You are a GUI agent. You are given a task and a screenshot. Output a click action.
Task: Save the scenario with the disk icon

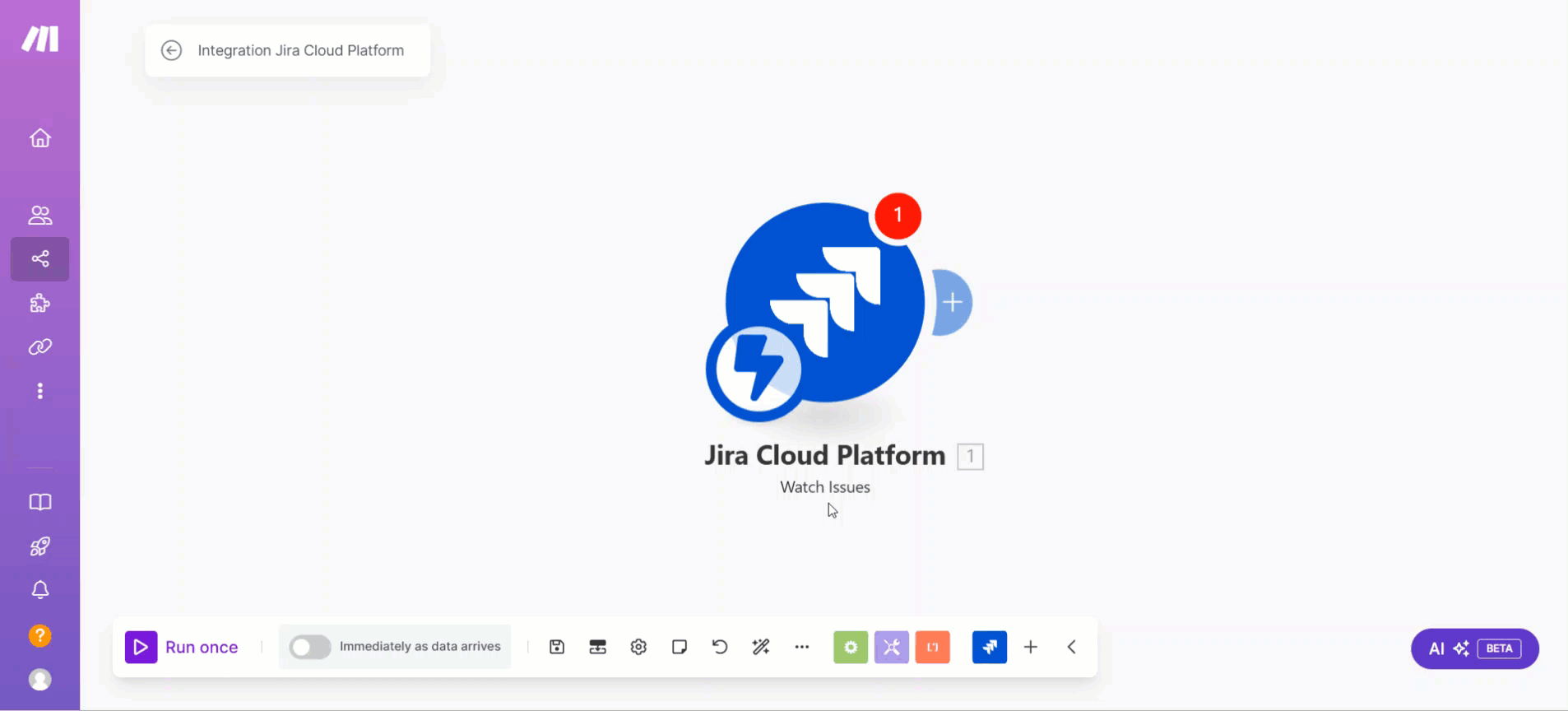557,647
